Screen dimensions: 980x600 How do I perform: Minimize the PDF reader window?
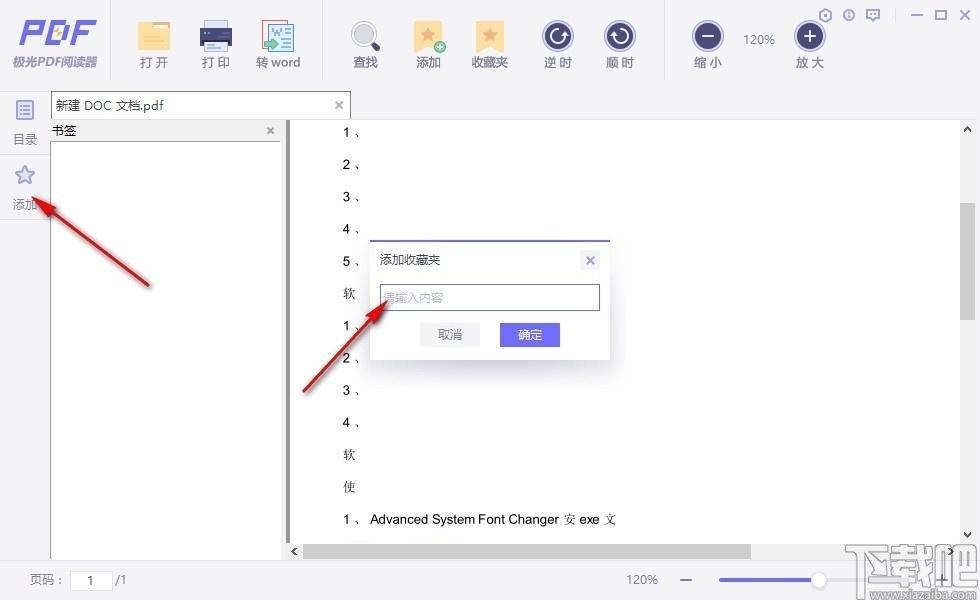tap(917, 15)
